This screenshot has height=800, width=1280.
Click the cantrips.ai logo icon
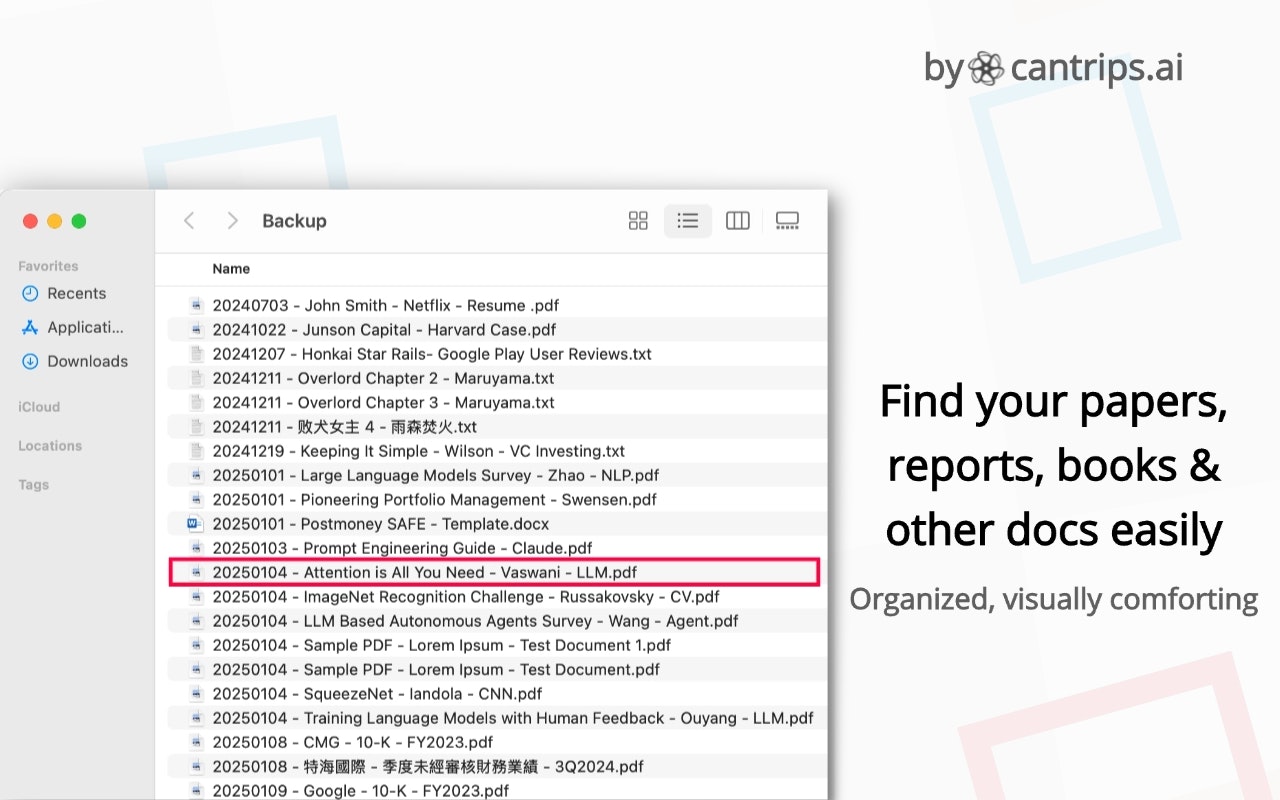point(986,68)
